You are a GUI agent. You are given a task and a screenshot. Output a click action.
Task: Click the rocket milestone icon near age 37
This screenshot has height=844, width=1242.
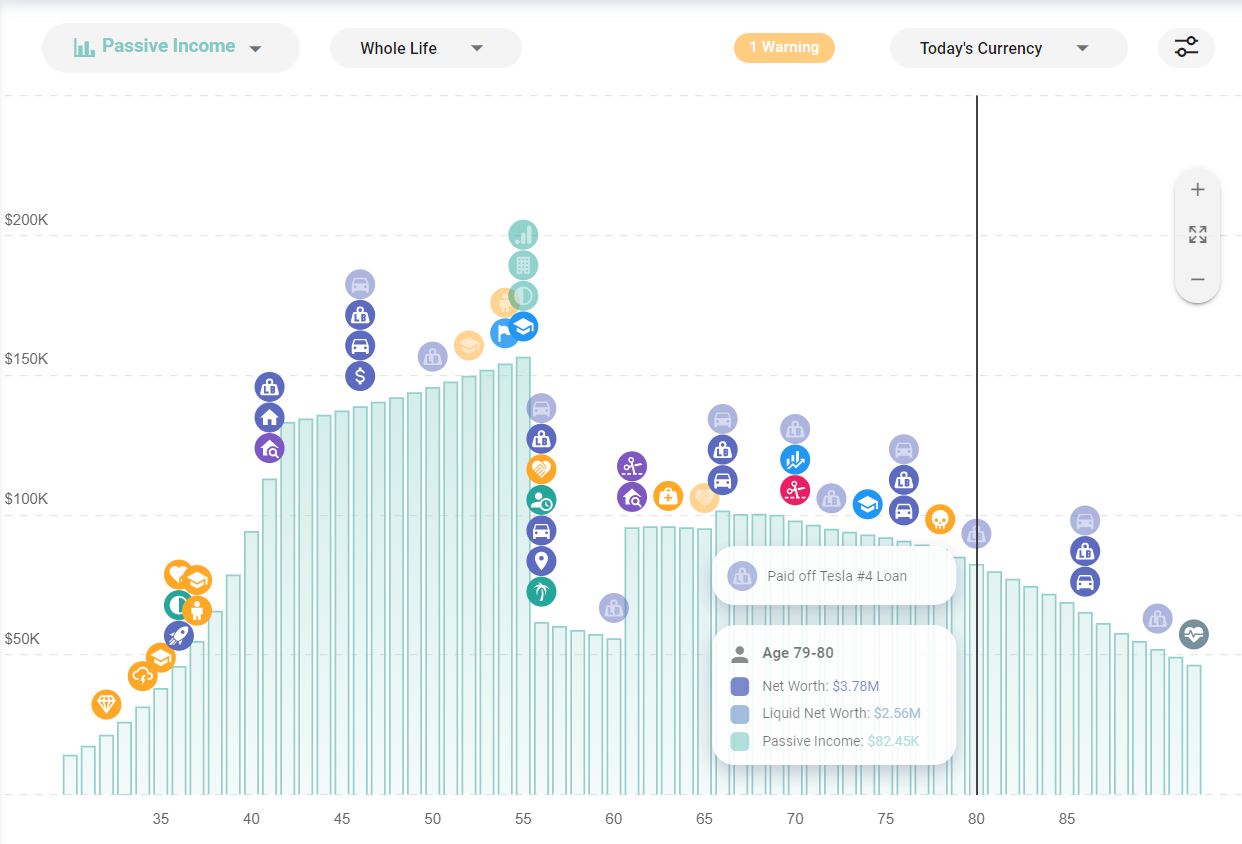pos(179,637)
